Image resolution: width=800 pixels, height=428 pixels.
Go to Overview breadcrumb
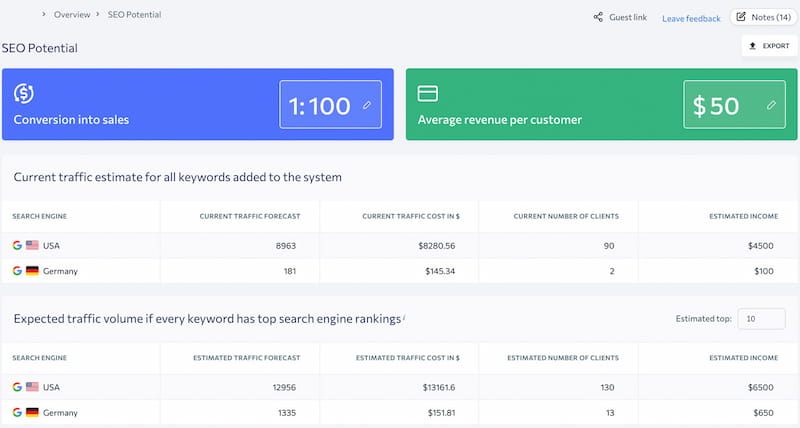(72, 15)
